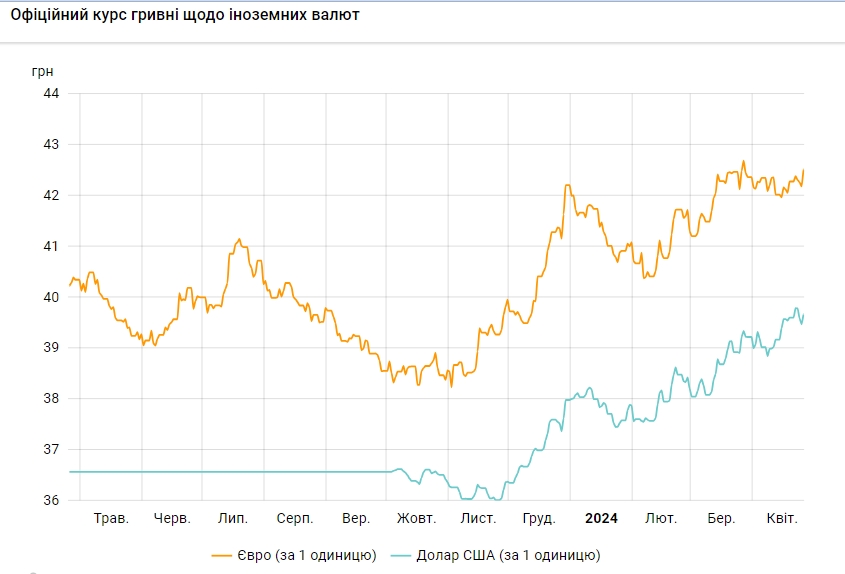Click the 36 value on the y-axis

pyautogui.click(x=50, y=500)
